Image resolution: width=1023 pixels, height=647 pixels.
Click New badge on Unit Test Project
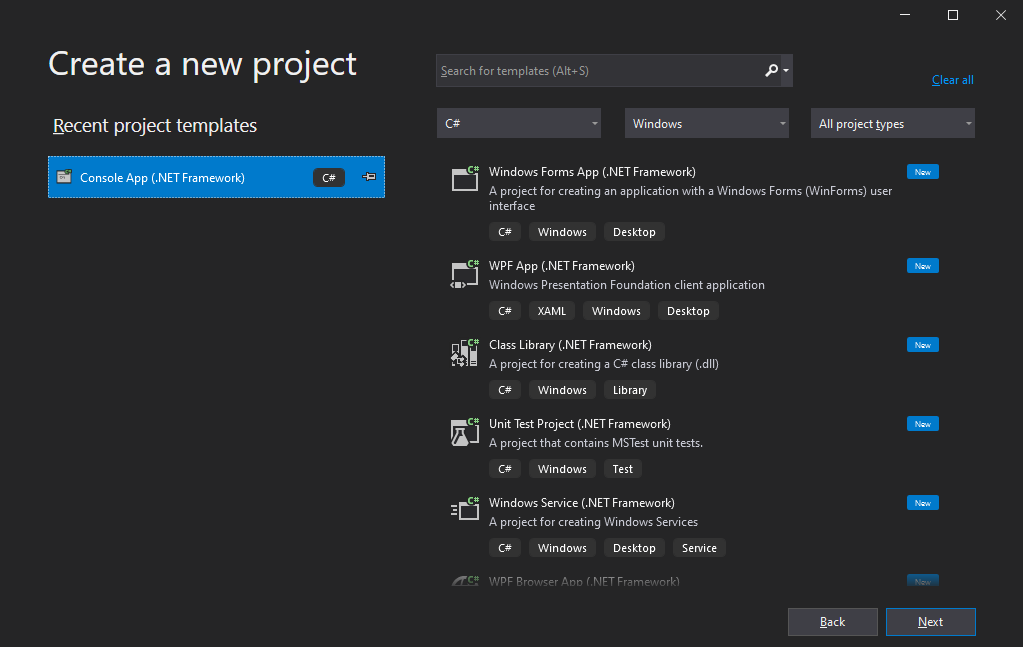pos(923,423)
